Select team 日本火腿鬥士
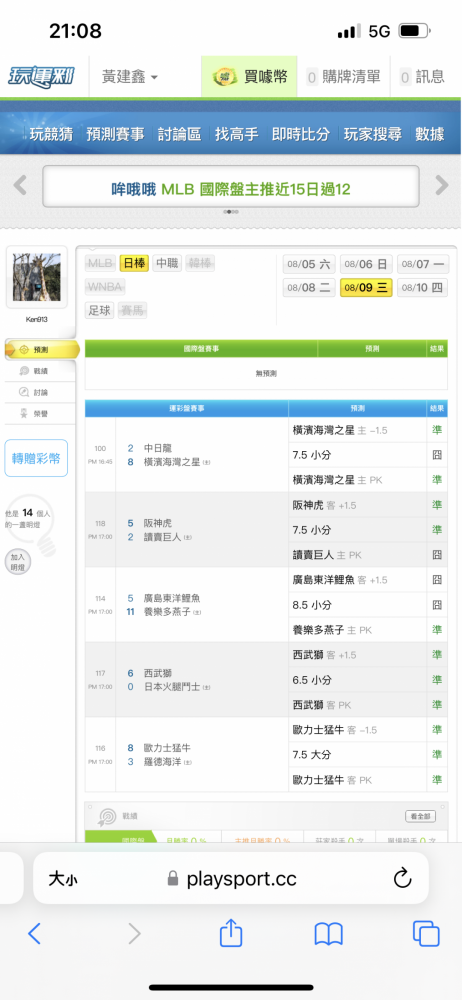The image size is (462, 1000). (x=172, y=687)
